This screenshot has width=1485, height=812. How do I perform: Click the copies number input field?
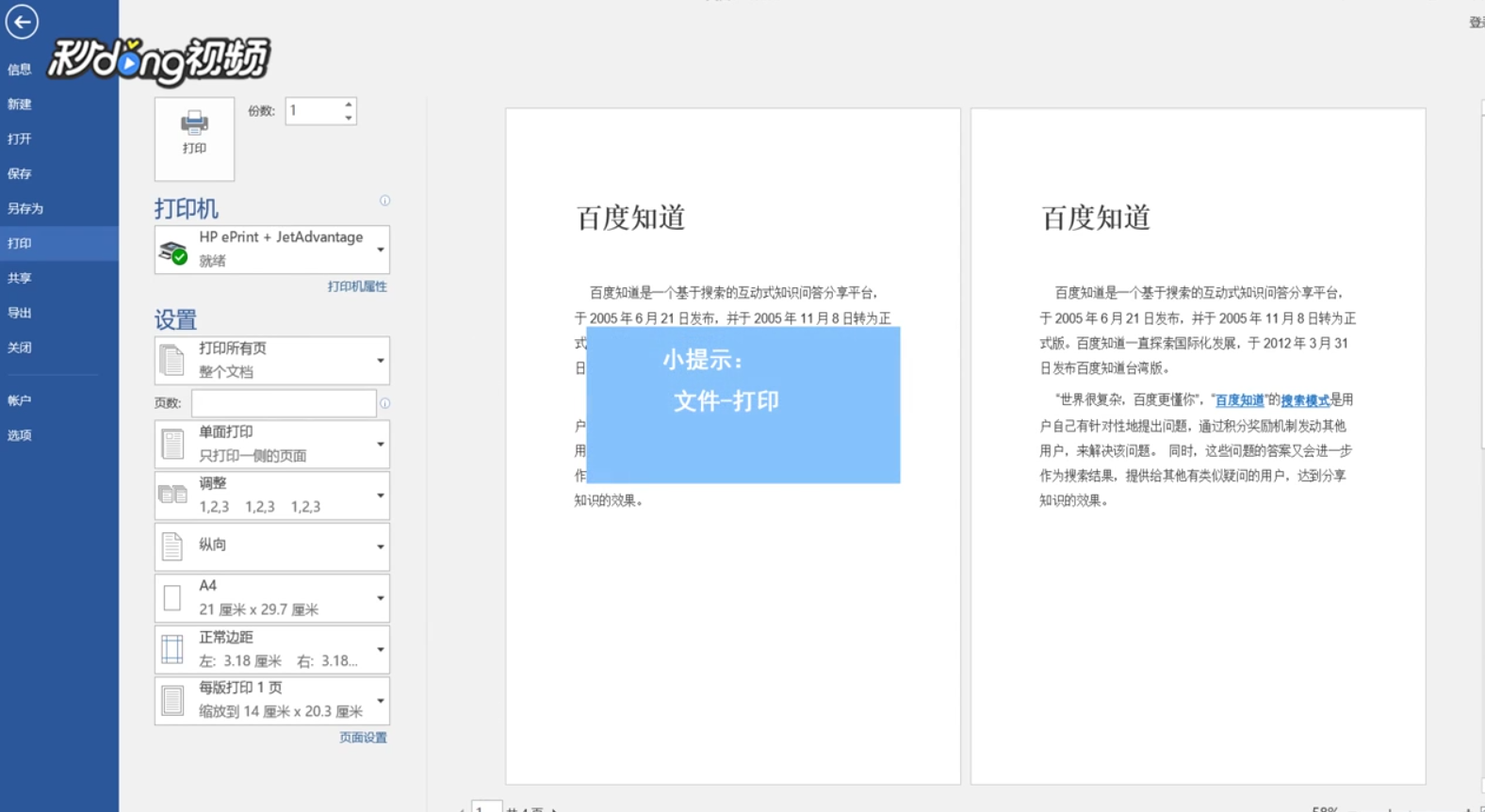(314, 111)
